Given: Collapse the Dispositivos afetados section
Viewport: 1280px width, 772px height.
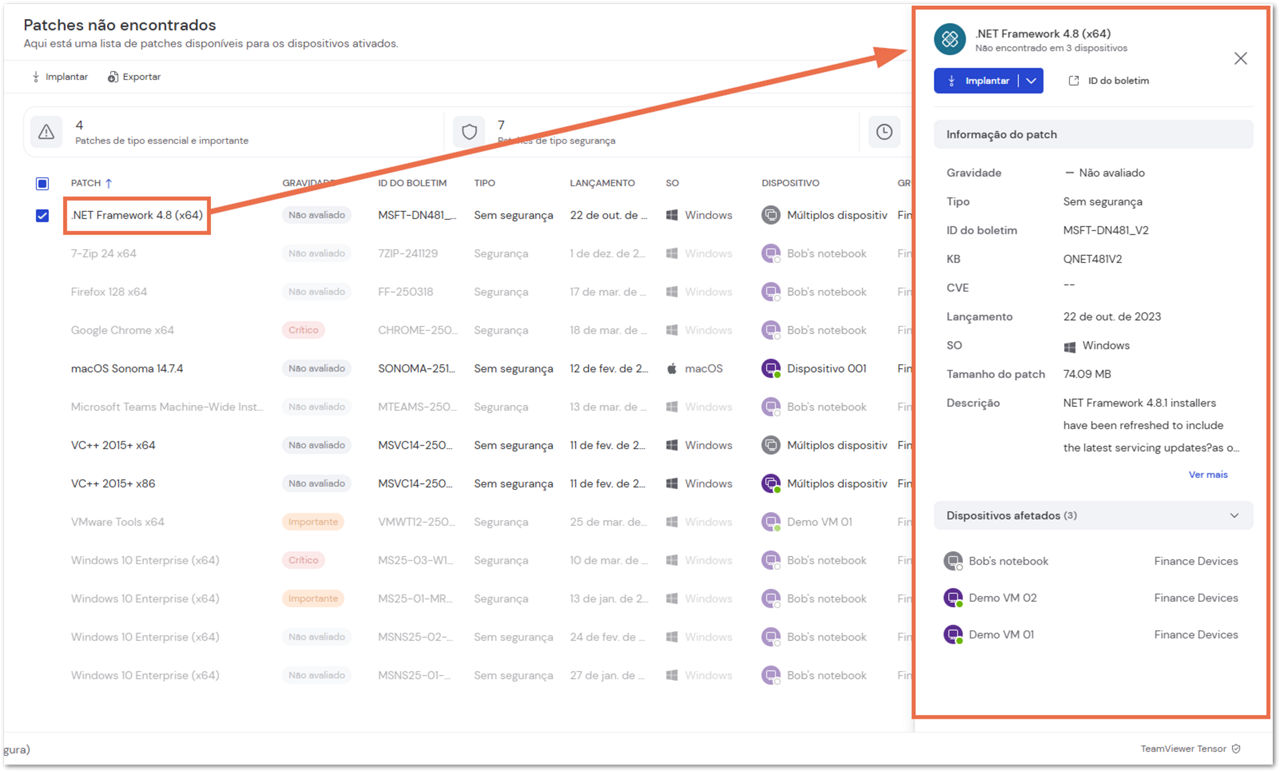Looking at the screenshot, I should [x=1233, y=516].
